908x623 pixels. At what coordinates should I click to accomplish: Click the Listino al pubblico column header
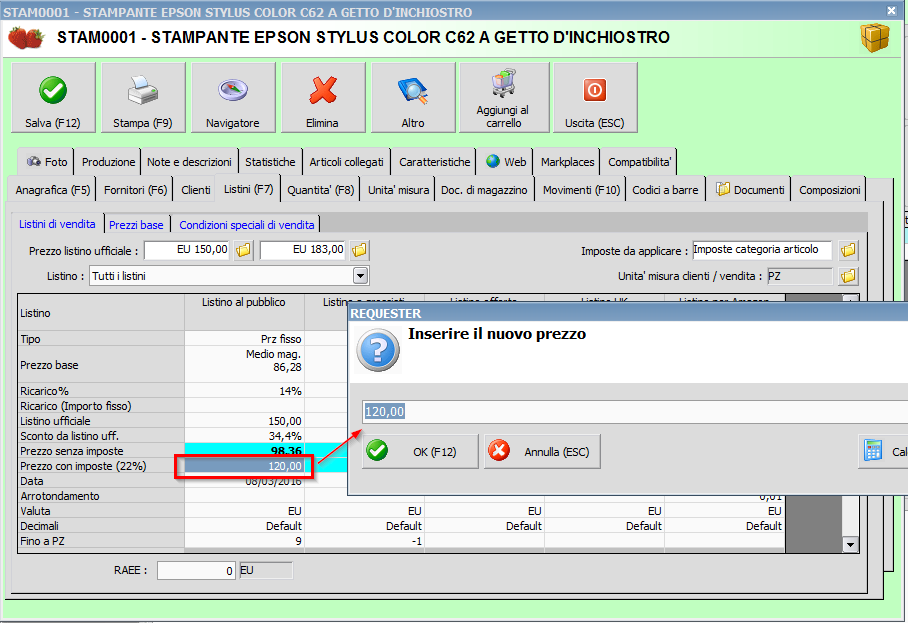[244, 313]
